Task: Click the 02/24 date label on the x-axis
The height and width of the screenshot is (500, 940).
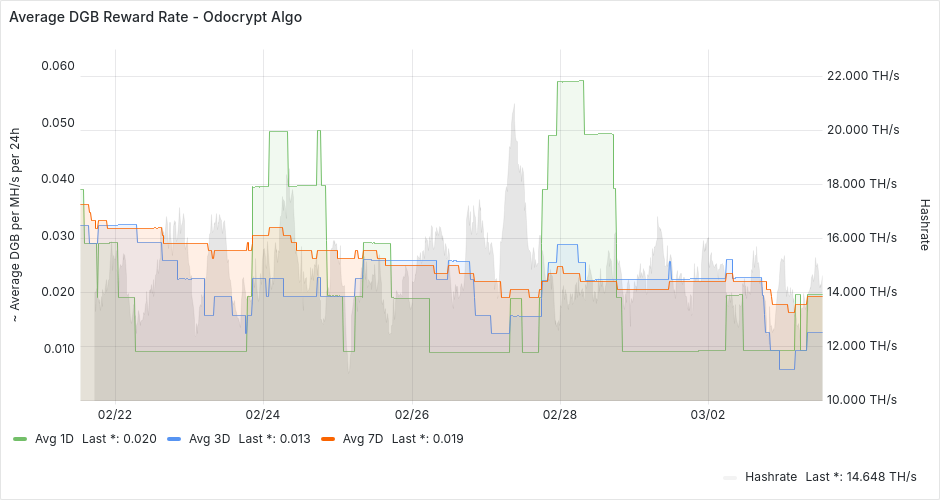Action: 263,414
